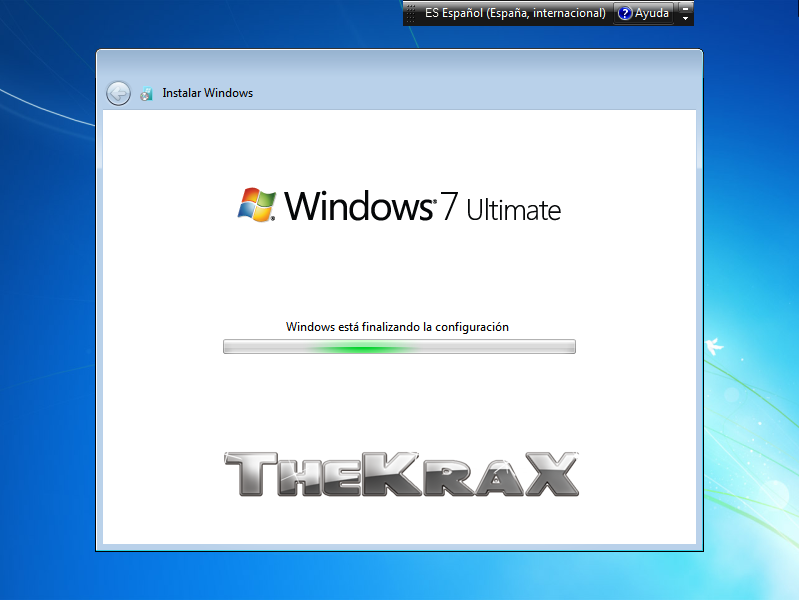Click the Windows flag logo
799x600 pixels.
257,205
